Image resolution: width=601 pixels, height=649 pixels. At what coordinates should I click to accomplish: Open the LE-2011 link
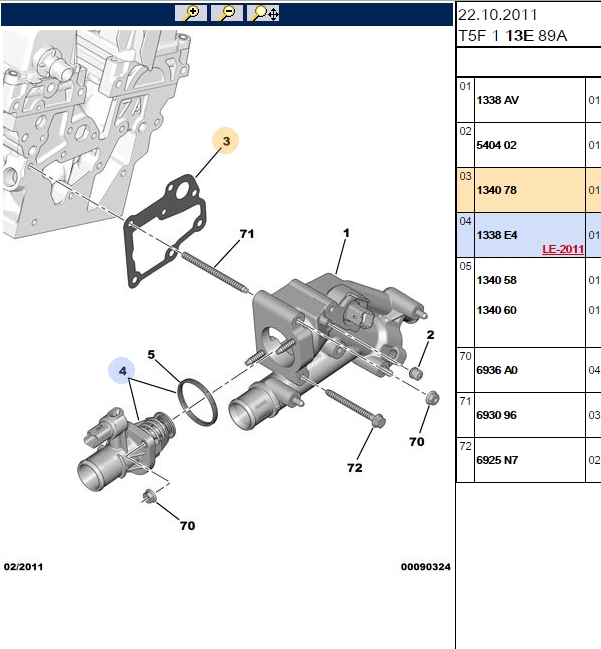[x=563, y=249]
